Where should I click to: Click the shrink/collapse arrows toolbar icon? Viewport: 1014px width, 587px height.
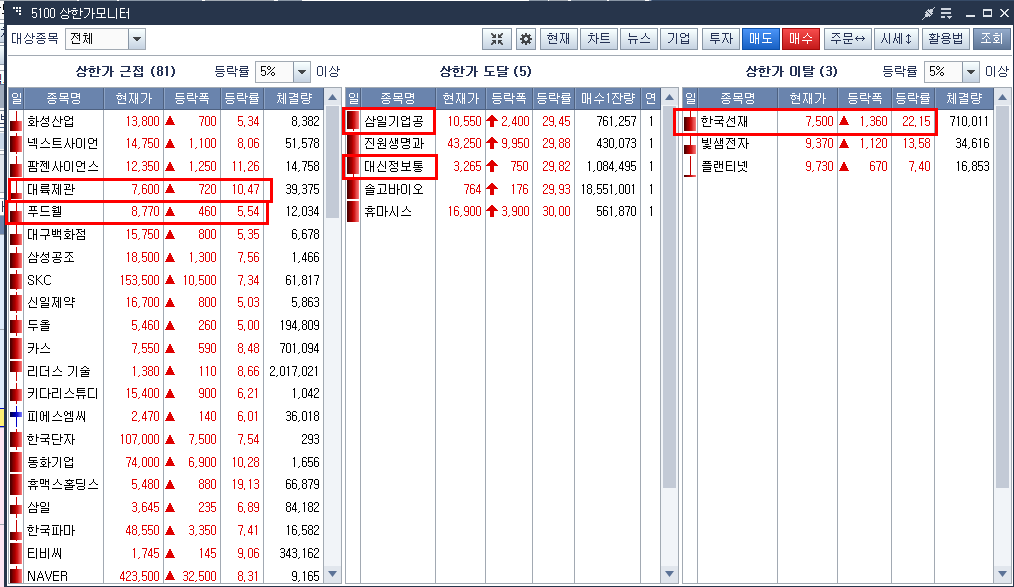(x=497, y=39)
